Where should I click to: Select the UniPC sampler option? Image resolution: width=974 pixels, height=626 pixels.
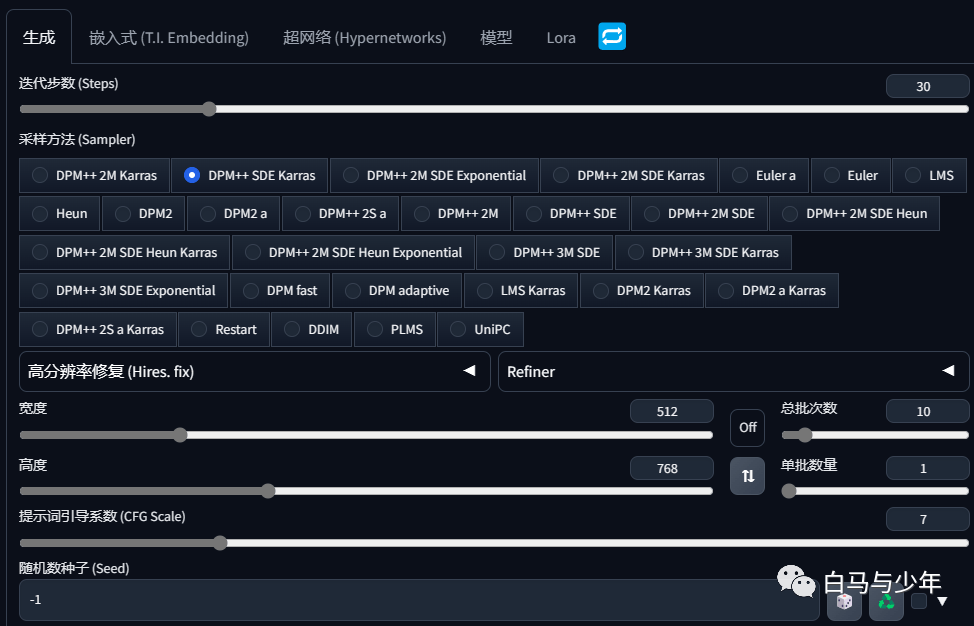(480, 329)
